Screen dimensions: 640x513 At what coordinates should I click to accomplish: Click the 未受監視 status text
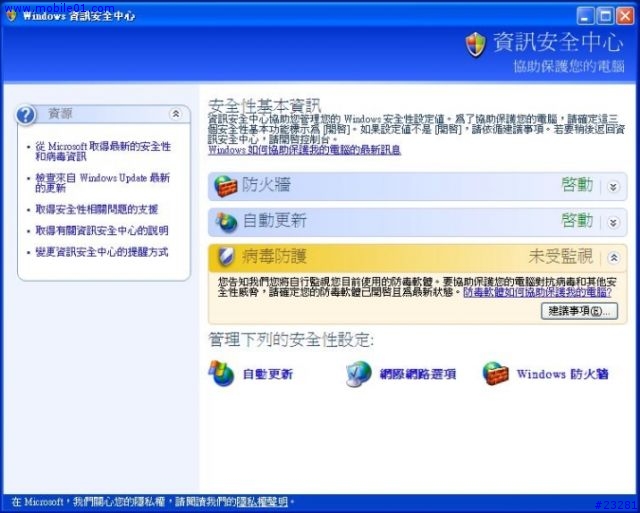click(x=561, y=257)
